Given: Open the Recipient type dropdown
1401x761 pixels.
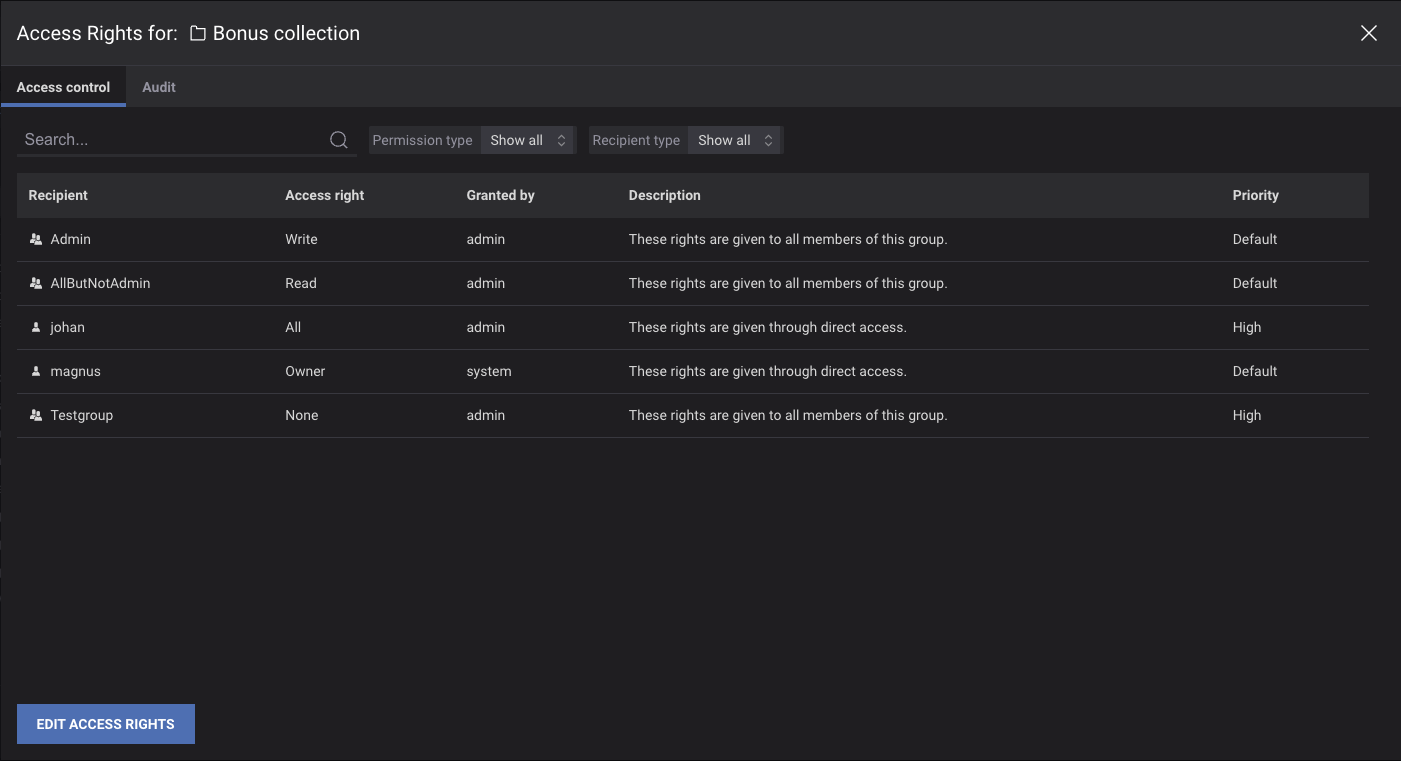Looking at the screenshot, I should 734,140.
